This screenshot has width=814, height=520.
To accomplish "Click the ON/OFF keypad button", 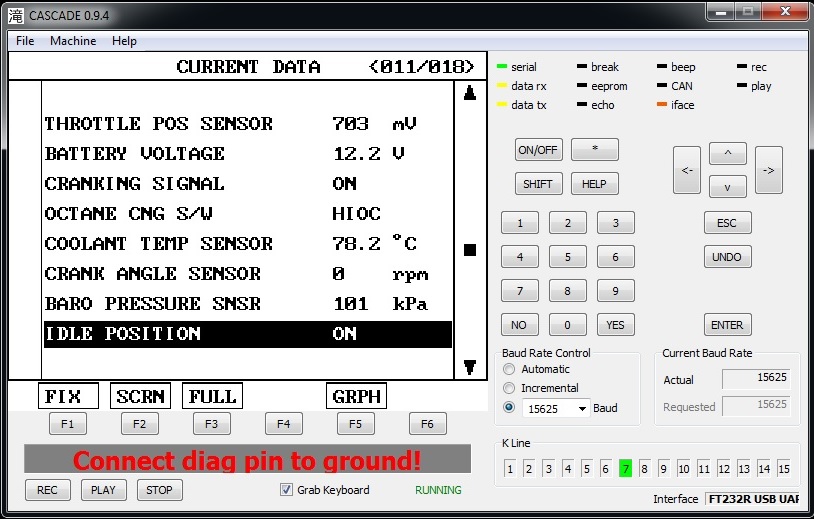I will (538, 150).
